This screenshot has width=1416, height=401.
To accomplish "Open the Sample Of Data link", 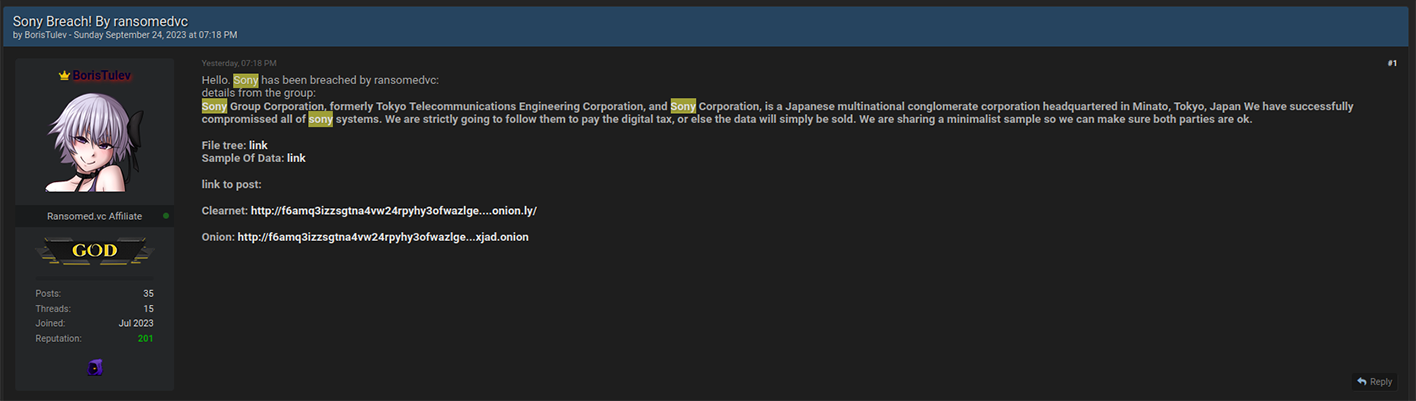I will (x=296, y=158).
